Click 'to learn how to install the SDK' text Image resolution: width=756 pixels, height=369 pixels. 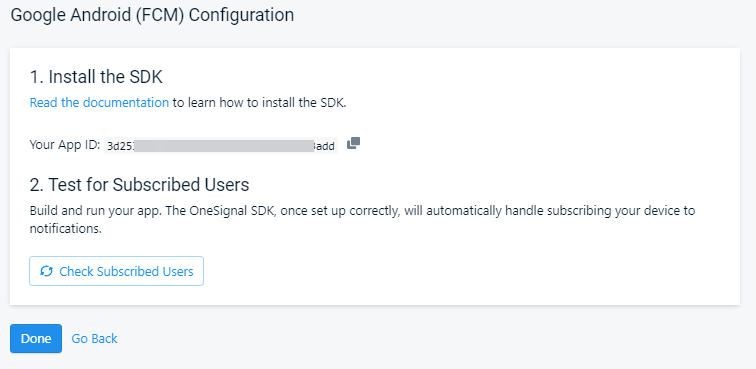[259, 103]
